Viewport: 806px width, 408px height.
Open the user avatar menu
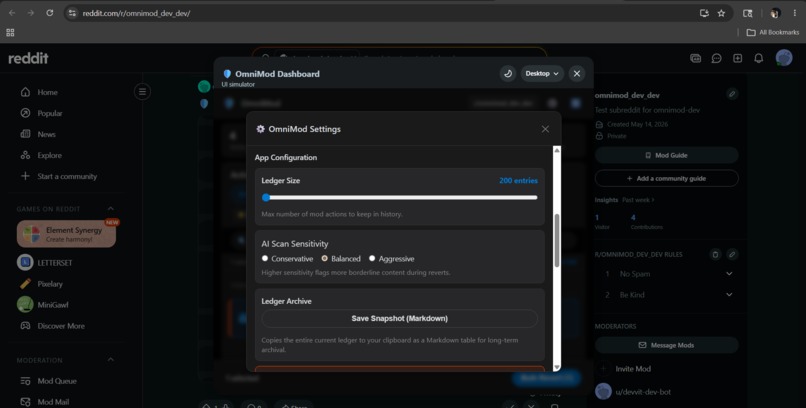[x=784, y=58]
